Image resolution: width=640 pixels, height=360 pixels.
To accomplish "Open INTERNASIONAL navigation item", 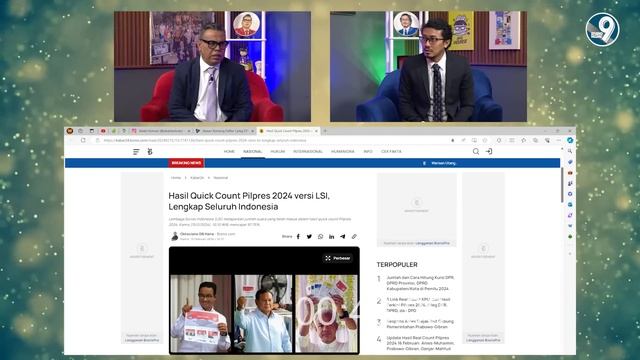I will pos(308,151).
